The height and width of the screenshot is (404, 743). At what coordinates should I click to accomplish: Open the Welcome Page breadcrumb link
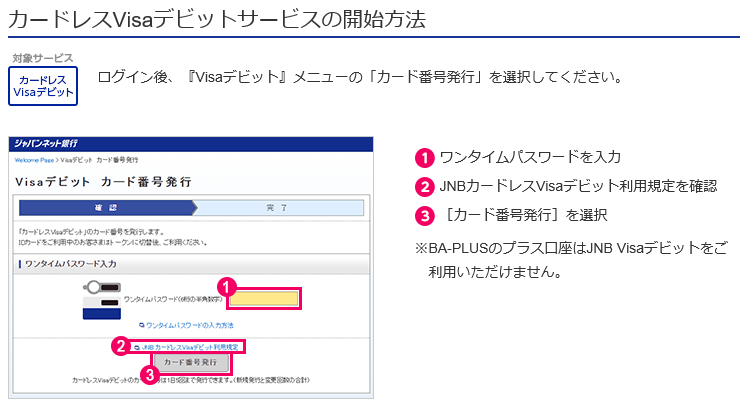click(x=34, y=160)
